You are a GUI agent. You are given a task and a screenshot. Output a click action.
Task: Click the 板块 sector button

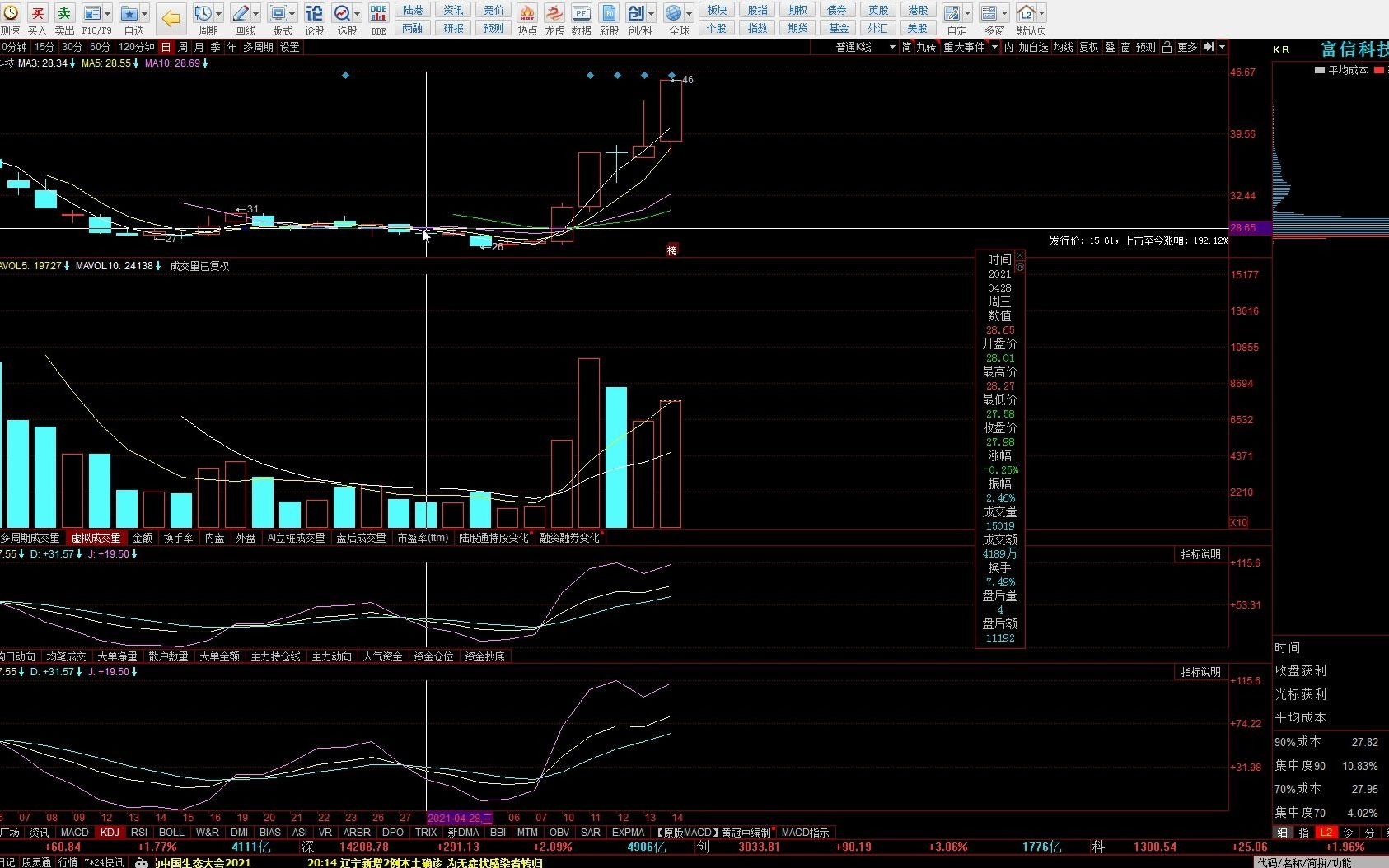click(x=718, y=10)
